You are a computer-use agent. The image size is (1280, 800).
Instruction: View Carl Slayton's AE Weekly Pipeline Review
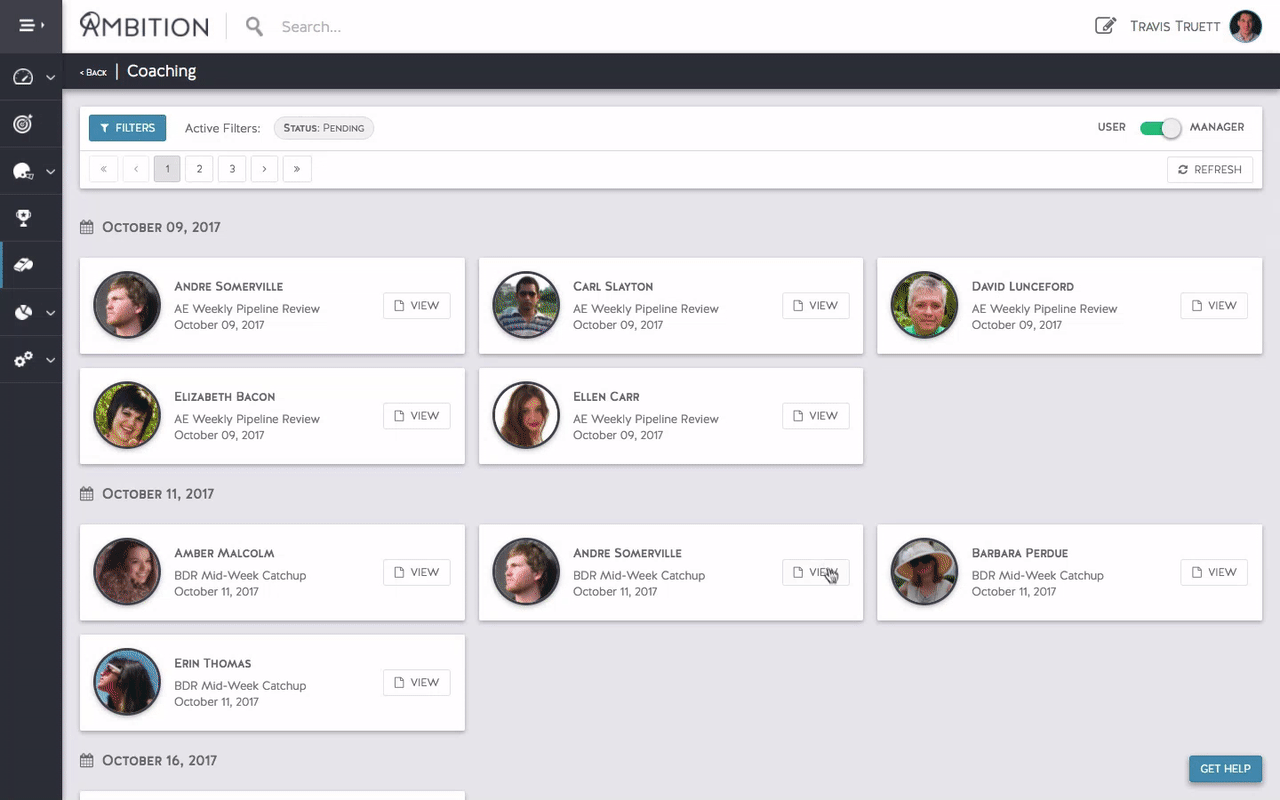[x=816, y=306]
